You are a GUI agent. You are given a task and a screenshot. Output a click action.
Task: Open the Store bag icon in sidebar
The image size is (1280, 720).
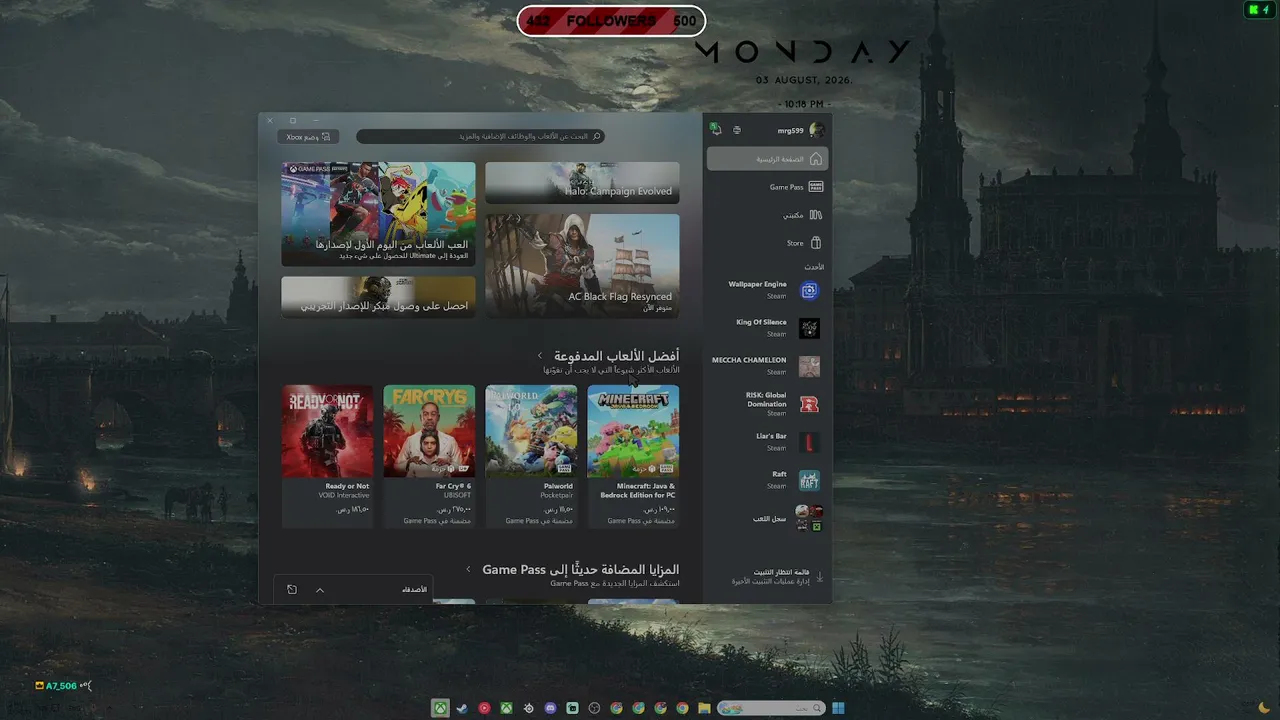click(816, 243)
